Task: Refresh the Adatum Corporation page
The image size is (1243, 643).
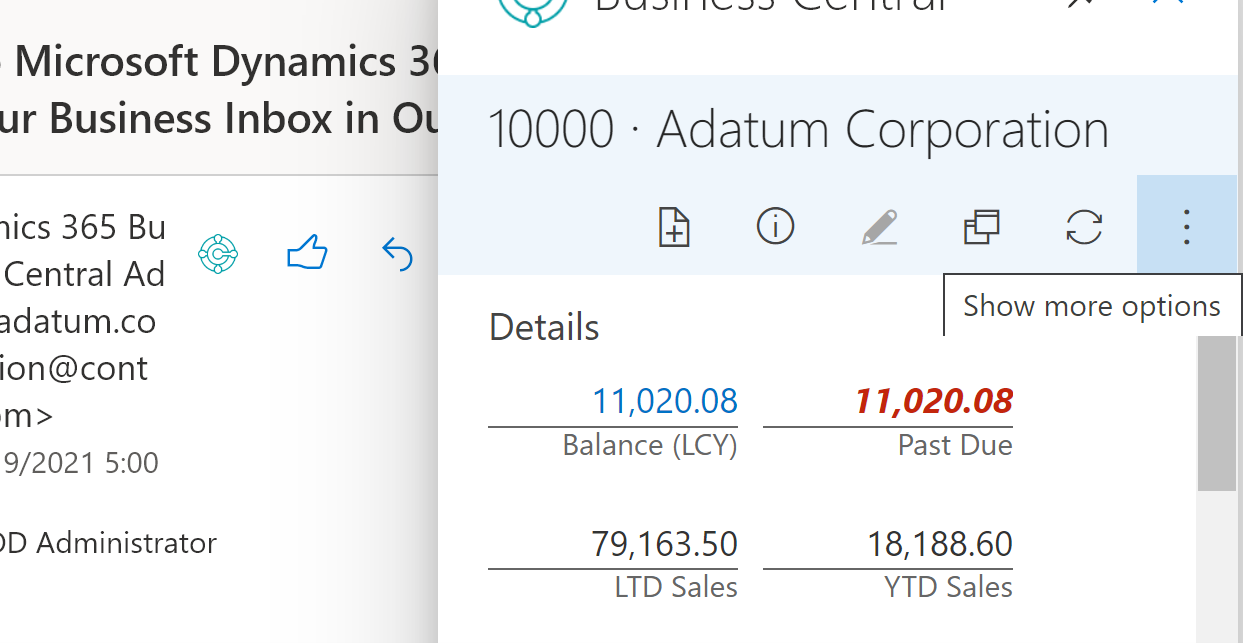Action: click(1084, 227)
